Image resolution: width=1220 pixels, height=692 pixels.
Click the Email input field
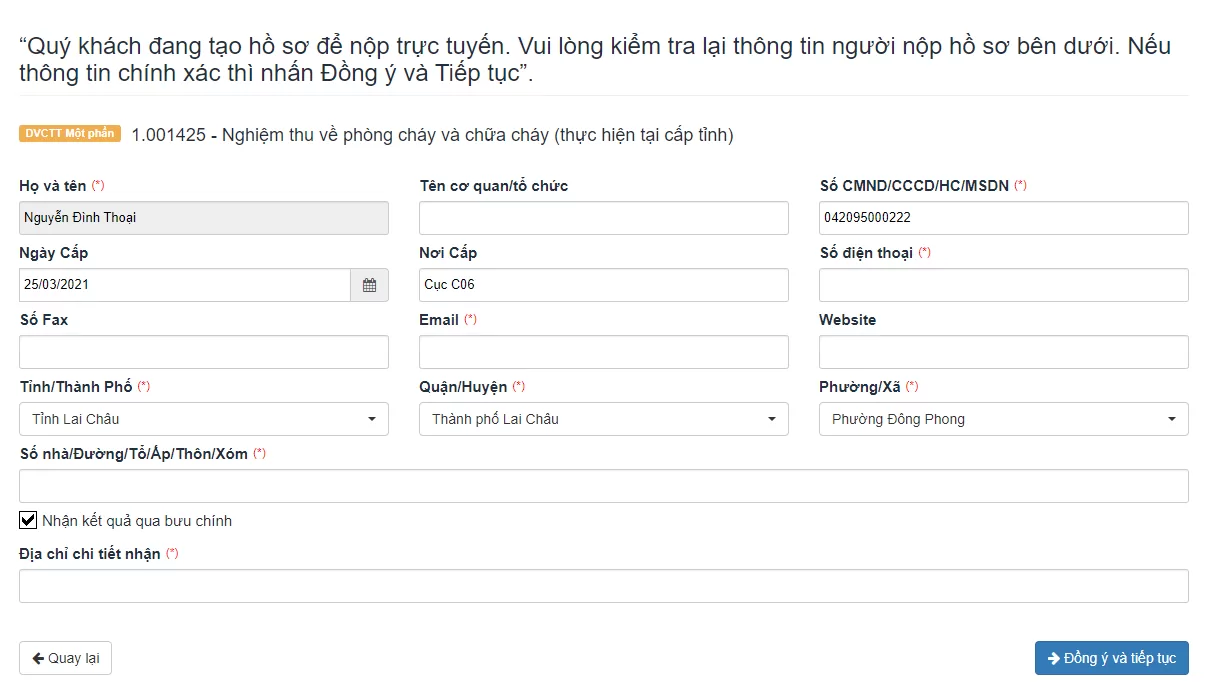pyautogui.click(x=604, y=352)
